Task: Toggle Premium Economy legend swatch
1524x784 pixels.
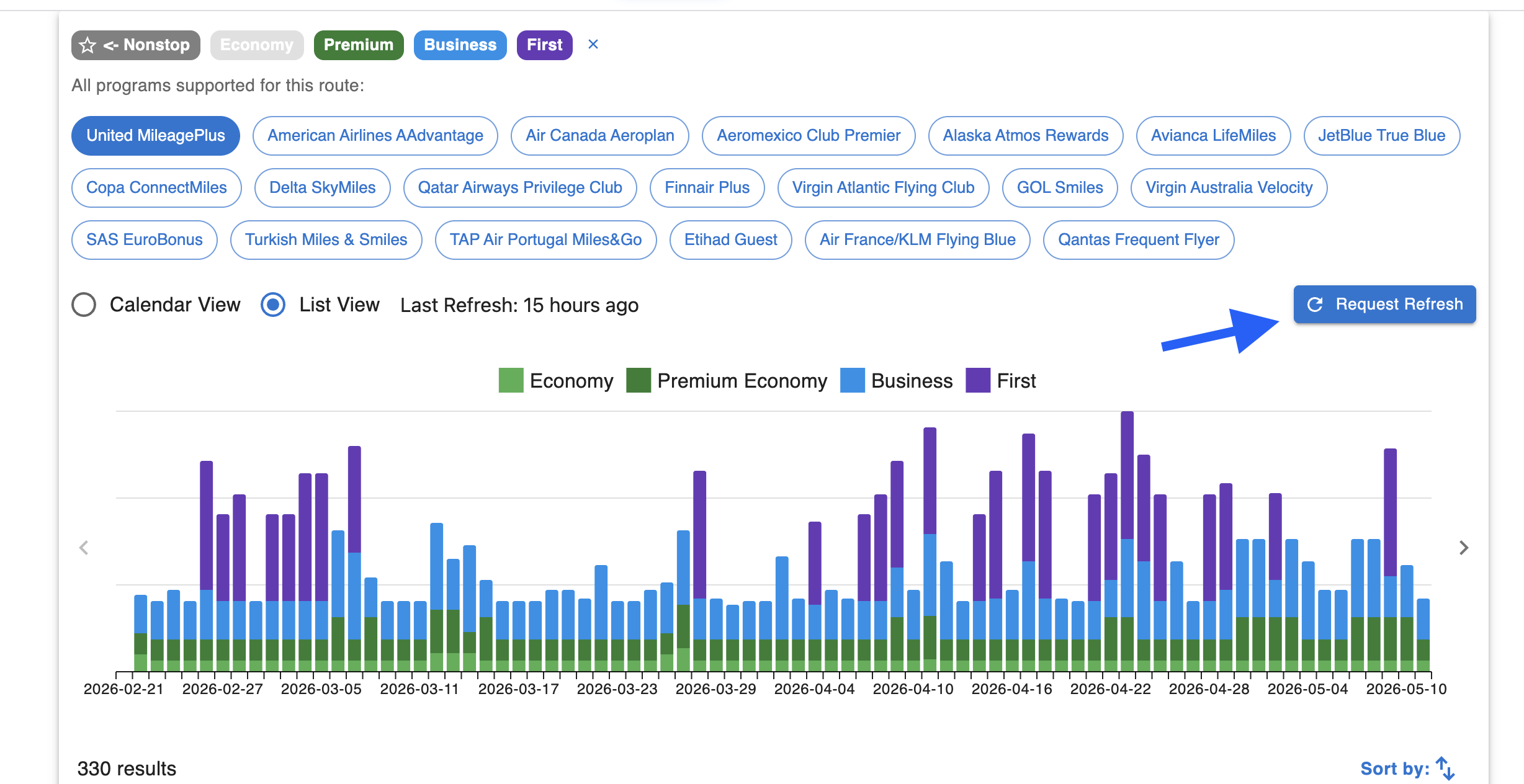Action: coord(639,380)
